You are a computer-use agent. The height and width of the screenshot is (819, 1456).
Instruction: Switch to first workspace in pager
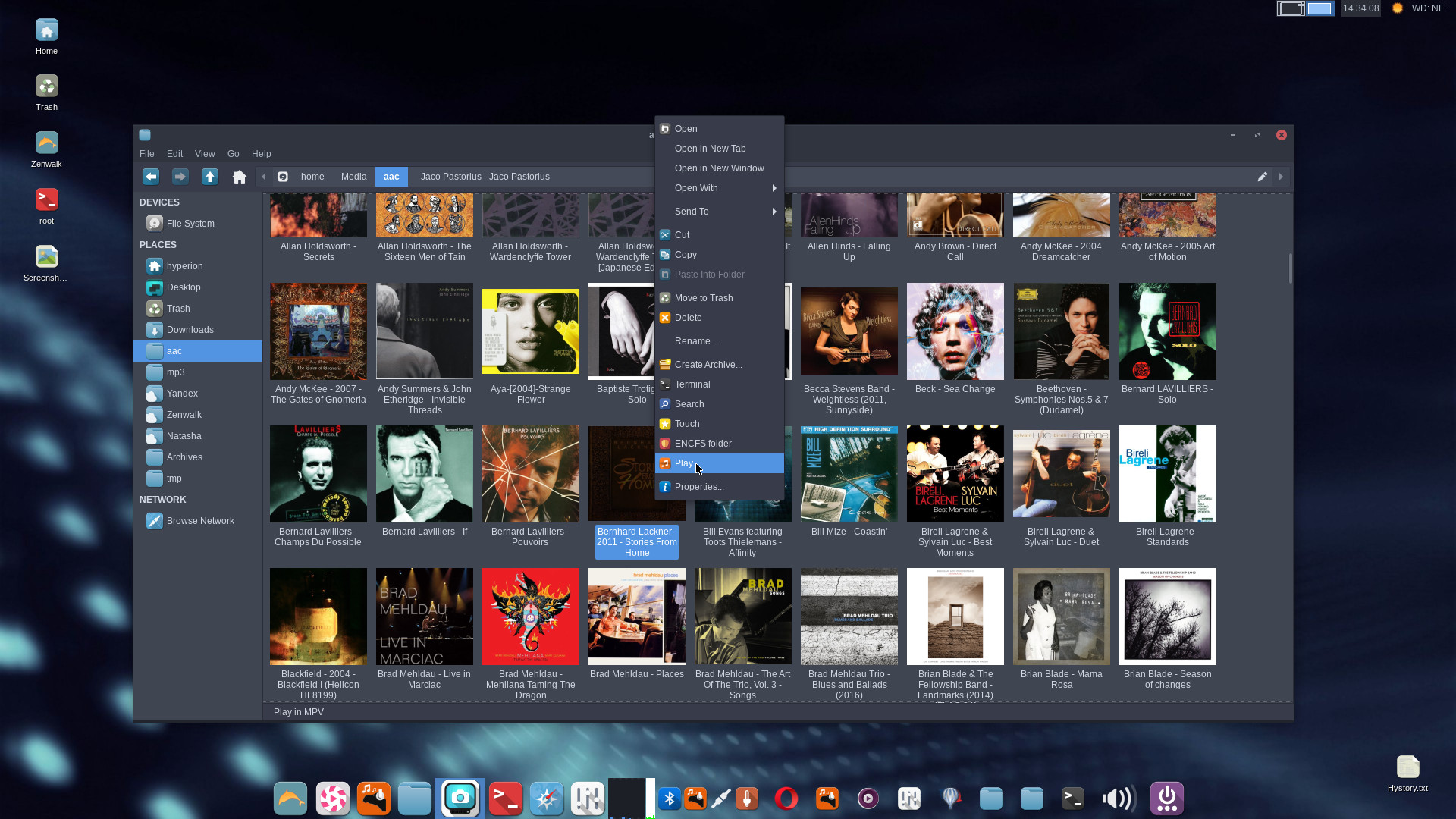point(1291,8)
